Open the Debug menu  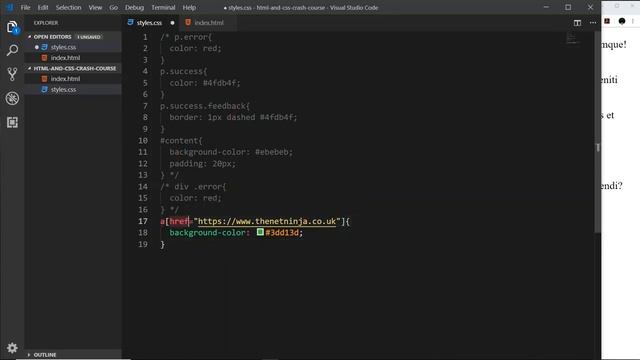tap(134, 7)
